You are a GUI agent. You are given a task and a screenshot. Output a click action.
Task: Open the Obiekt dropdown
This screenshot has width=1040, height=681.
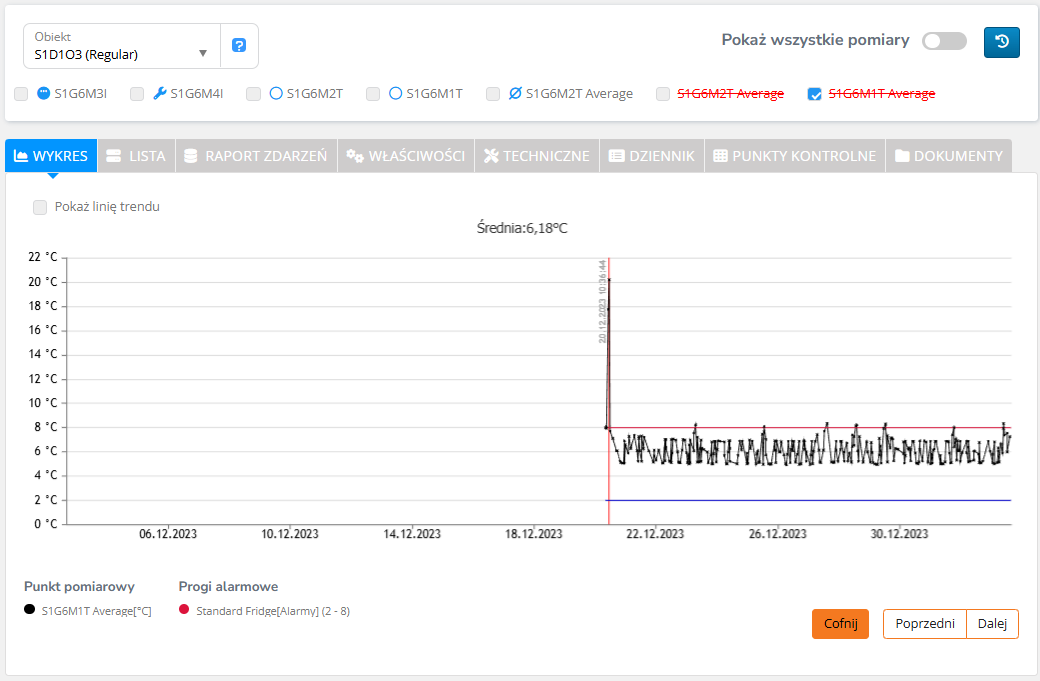coord(121,46)
